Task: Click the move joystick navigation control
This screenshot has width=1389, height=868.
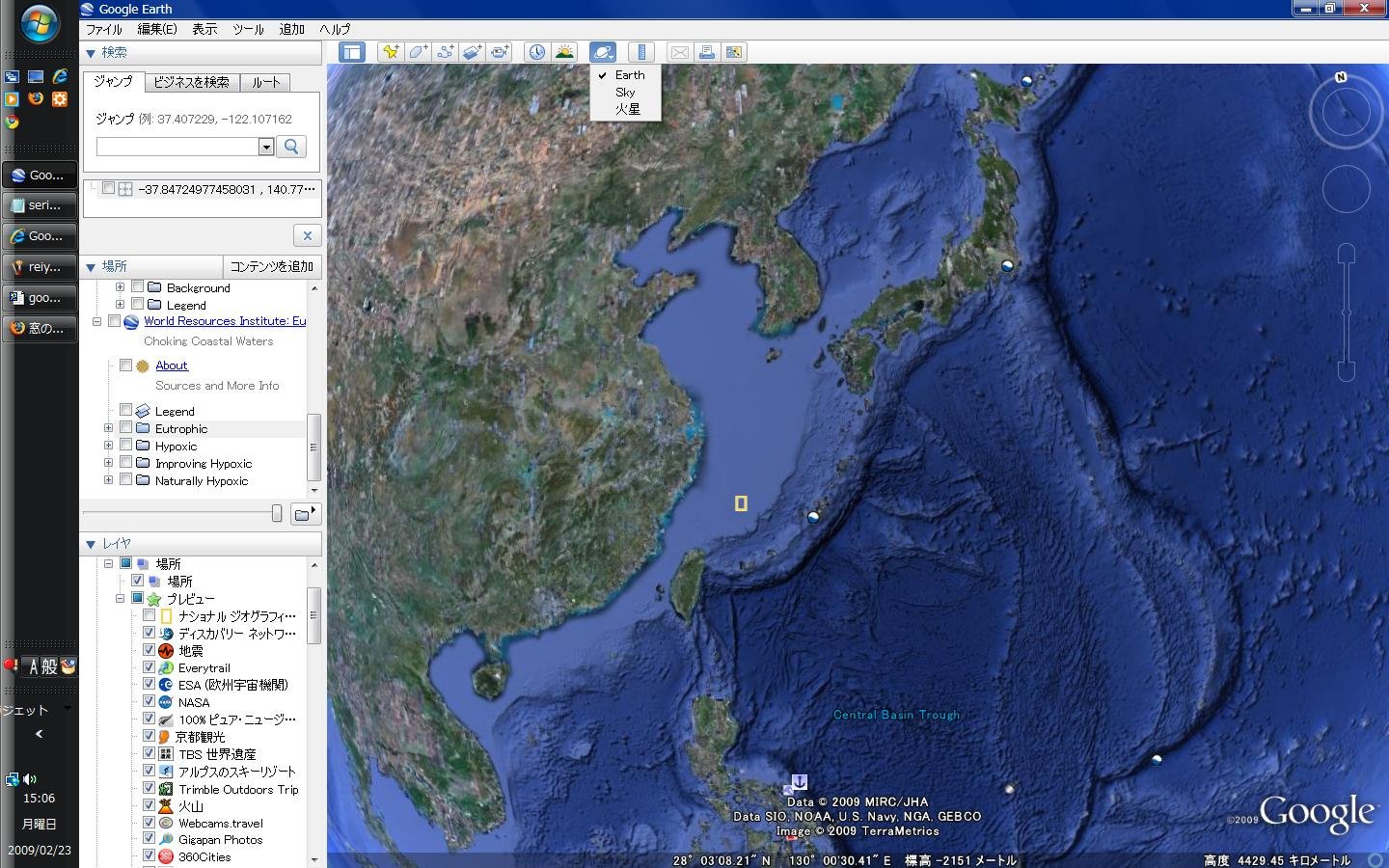Action: [1346, 189]
